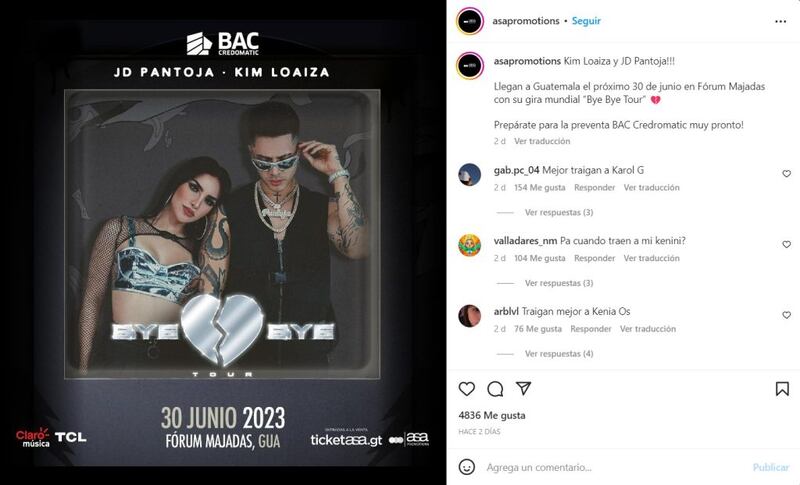Like gab.pc_04's comment
800x485 pixels.
(x=786, y=173)
